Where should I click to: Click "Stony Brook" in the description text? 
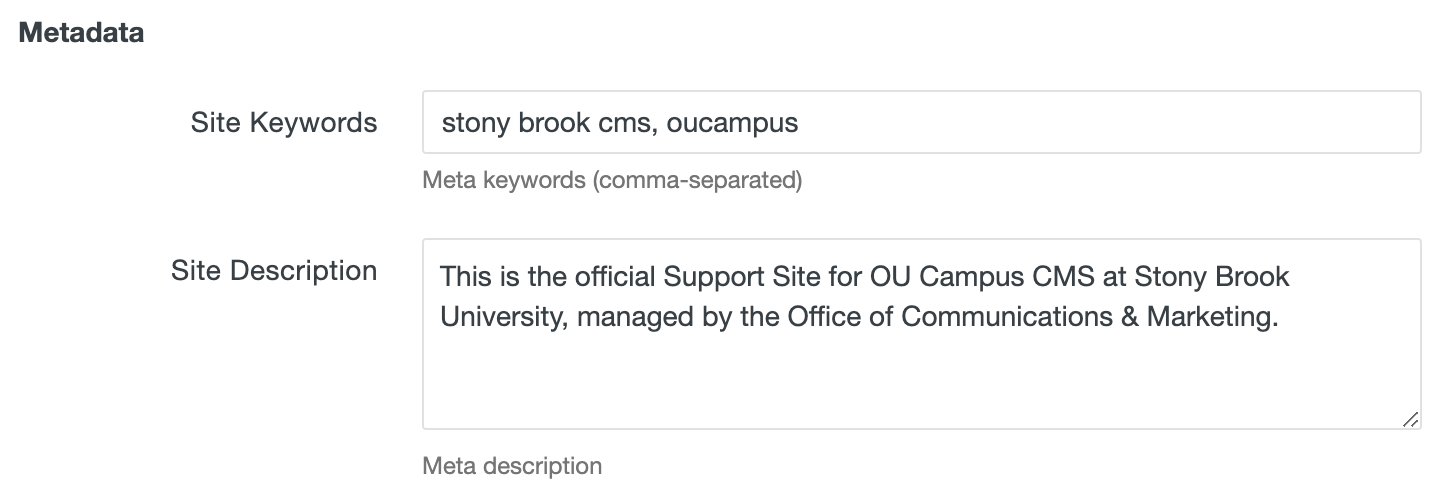[1226, 276]
